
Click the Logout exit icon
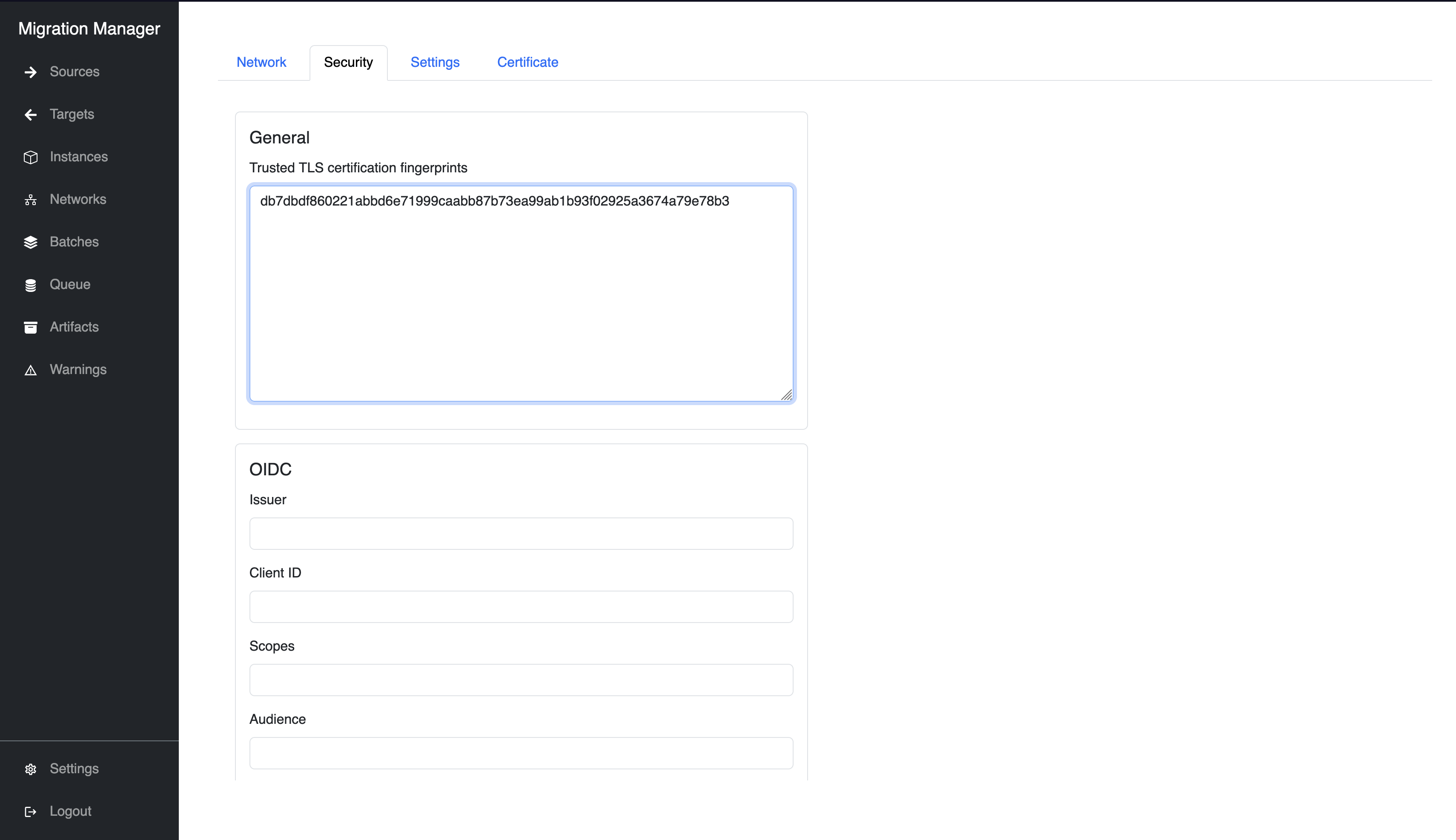point(31,811)
